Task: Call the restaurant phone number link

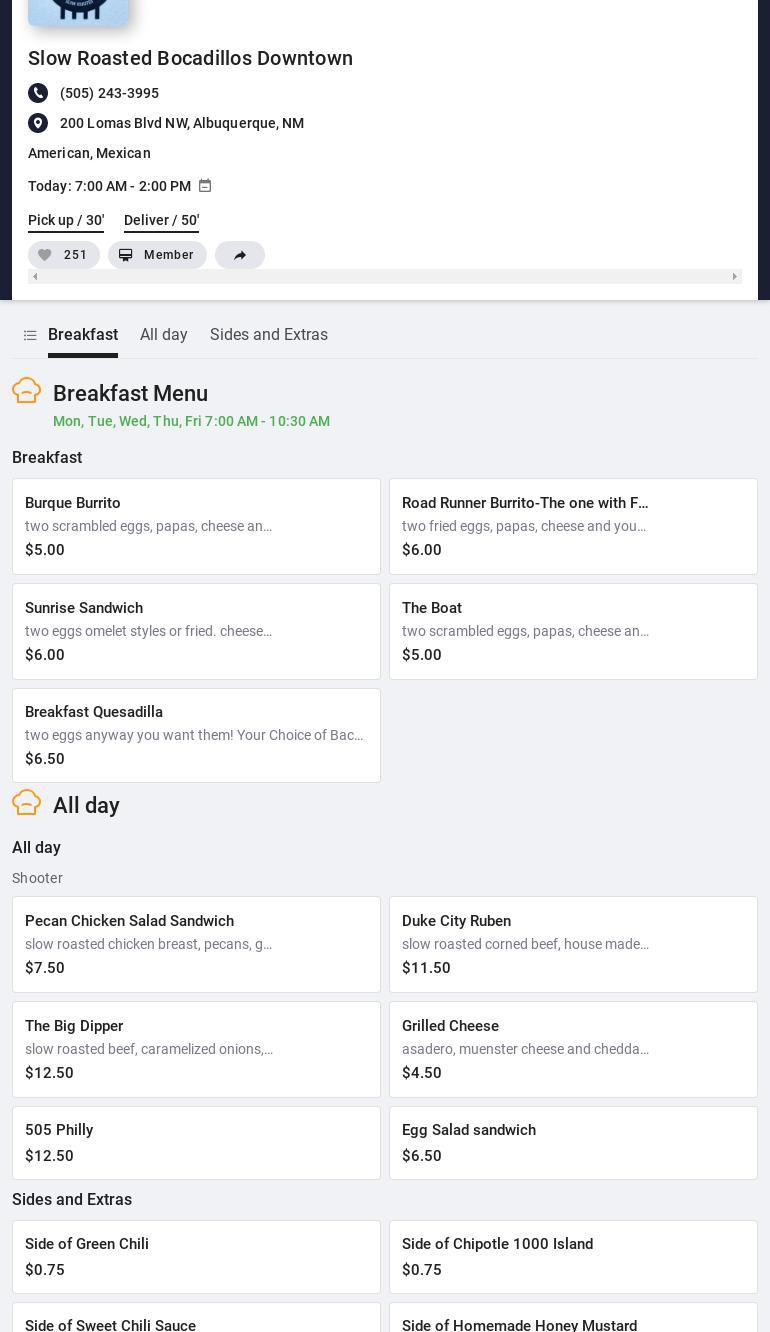Action: (x=109, y=93)
